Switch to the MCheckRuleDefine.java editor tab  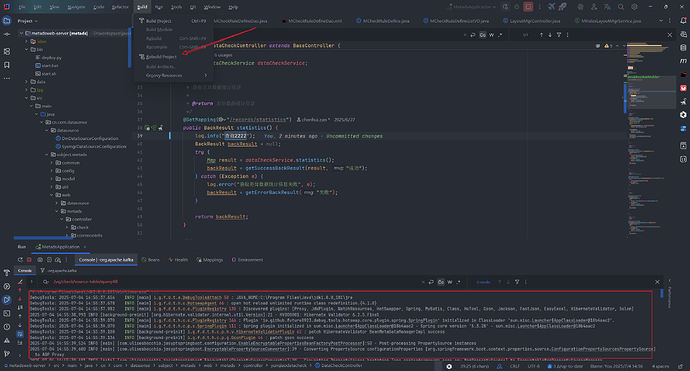coord(382,21)
